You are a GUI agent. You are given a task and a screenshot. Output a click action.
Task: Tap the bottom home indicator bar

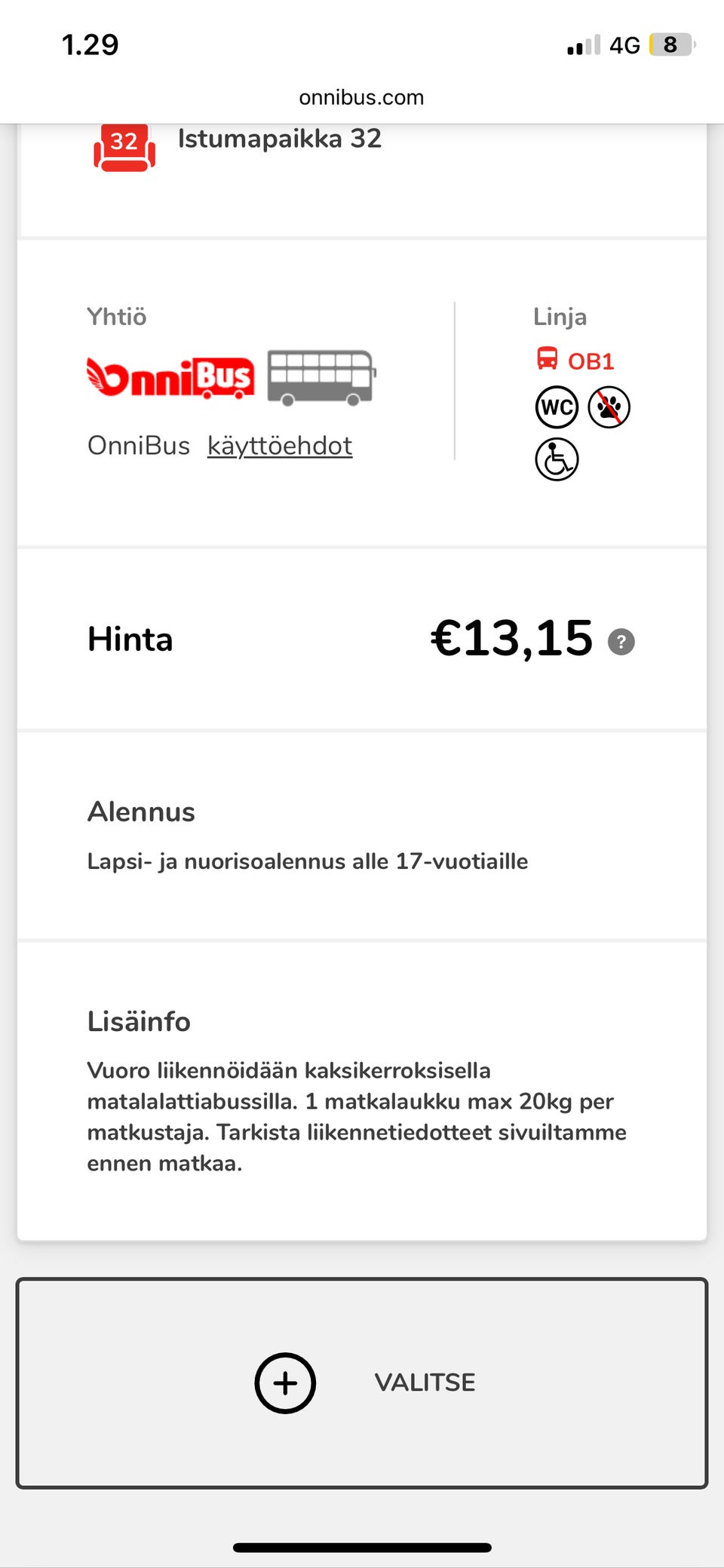coord(362,1548)
